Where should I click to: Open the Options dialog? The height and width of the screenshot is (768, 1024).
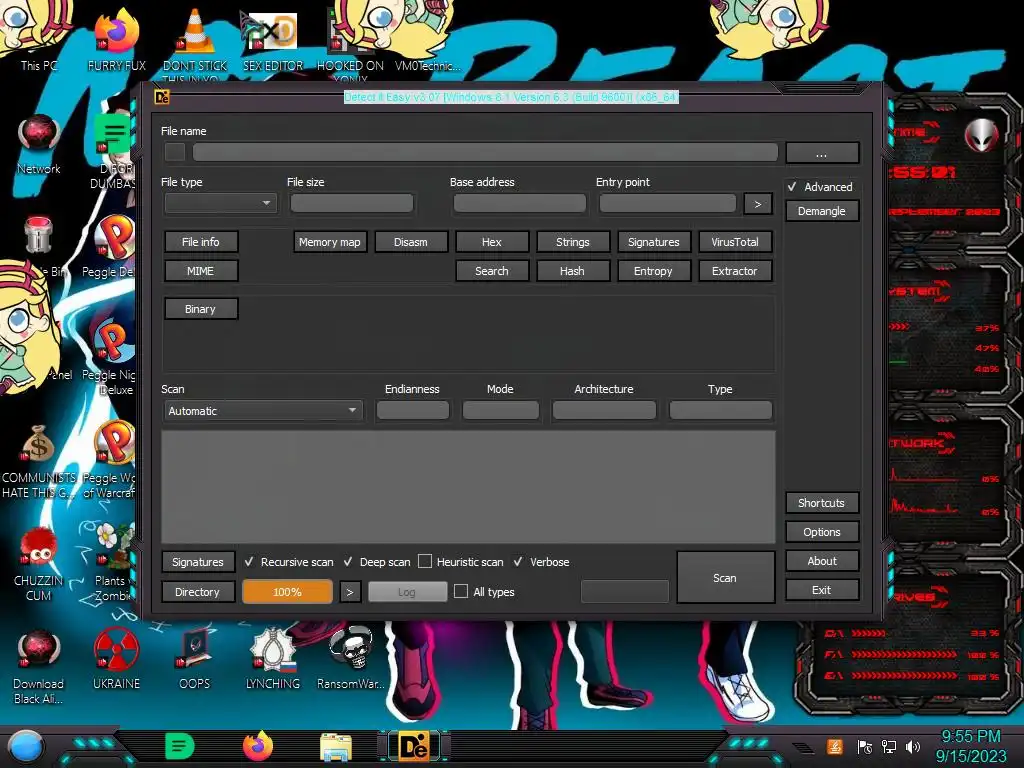(x=822, y=532)
